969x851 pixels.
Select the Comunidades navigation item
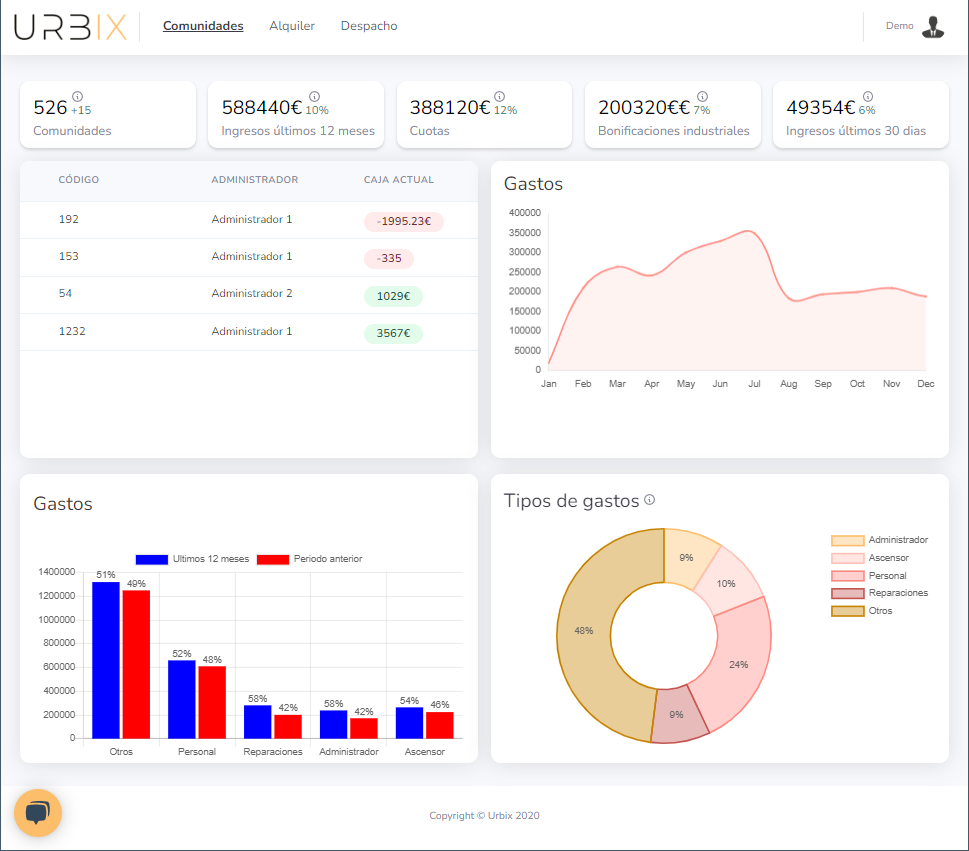coord(203,27)
